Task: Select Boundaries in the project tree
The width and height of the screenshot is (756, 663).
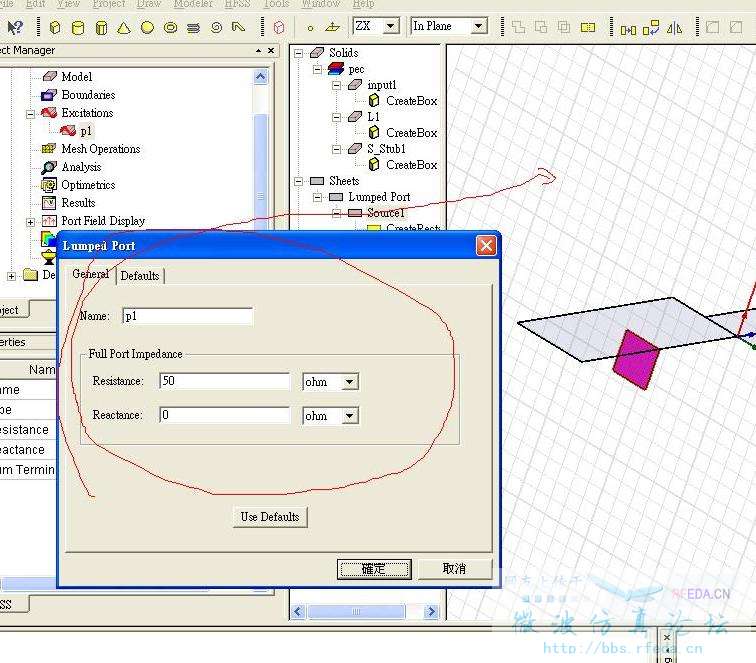Action: [x=88, y=95]
